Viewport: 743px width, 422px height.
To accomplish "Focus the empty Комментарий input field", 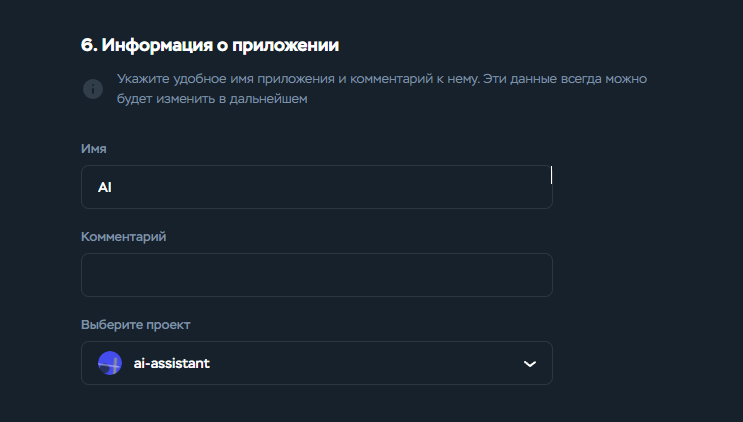I will [317, 275].
